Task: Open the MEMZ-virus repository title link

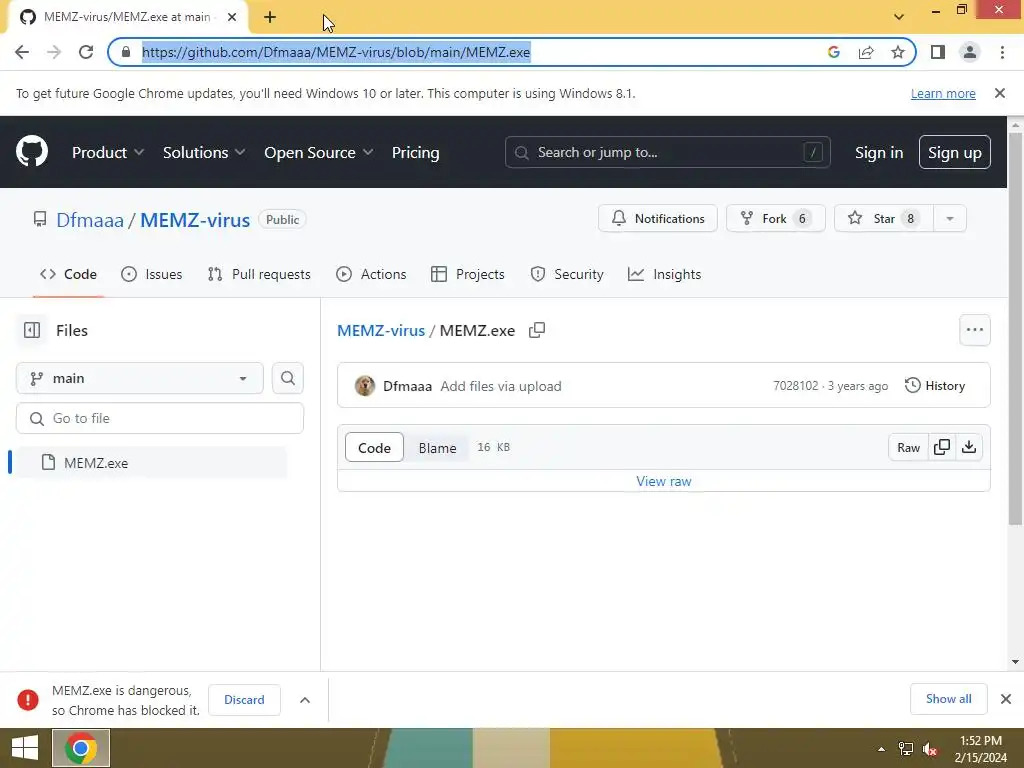Action: [195, 219]
